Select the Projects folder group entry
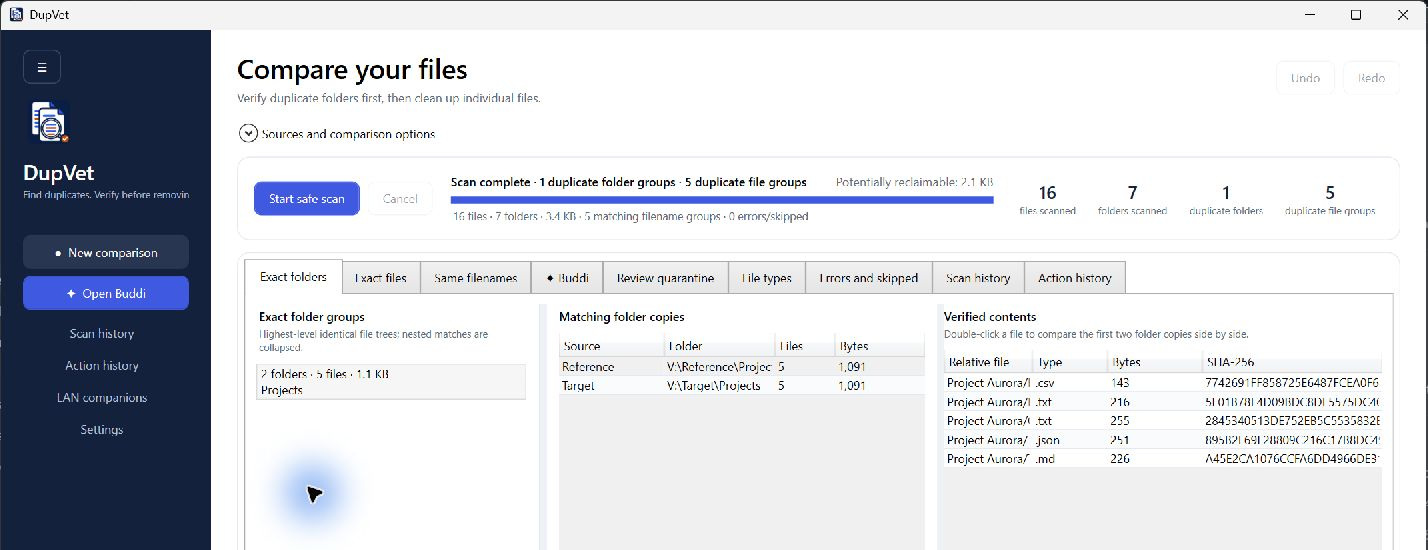The width and height of the screenshot is (1428, 550). 391,382
